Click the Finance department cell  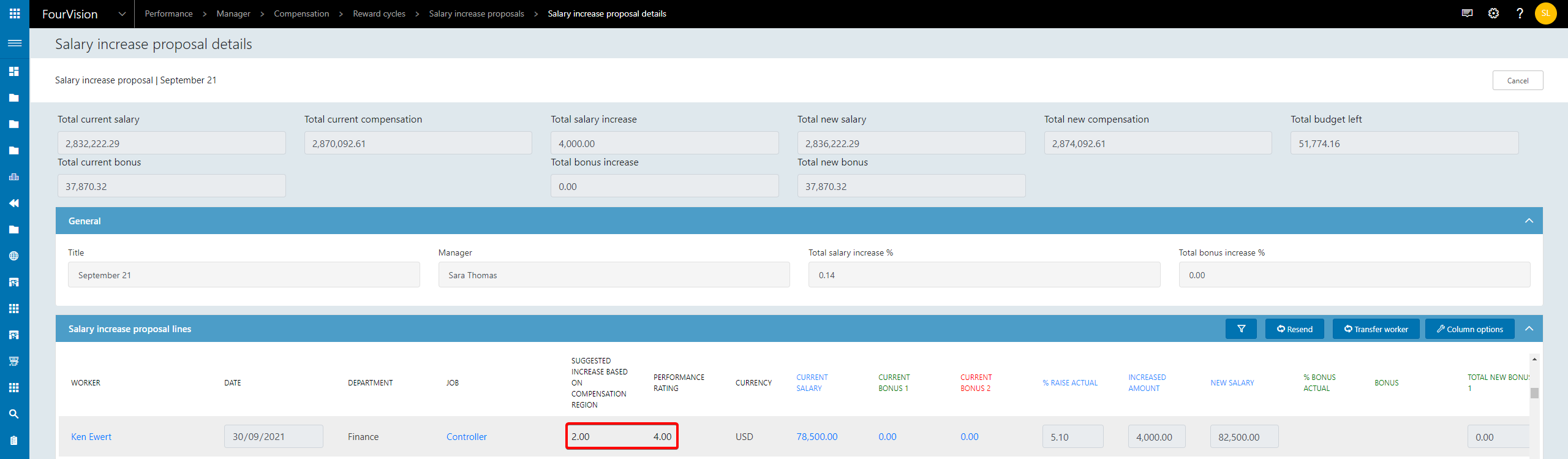pyautogui.click(x=363, y=437)
